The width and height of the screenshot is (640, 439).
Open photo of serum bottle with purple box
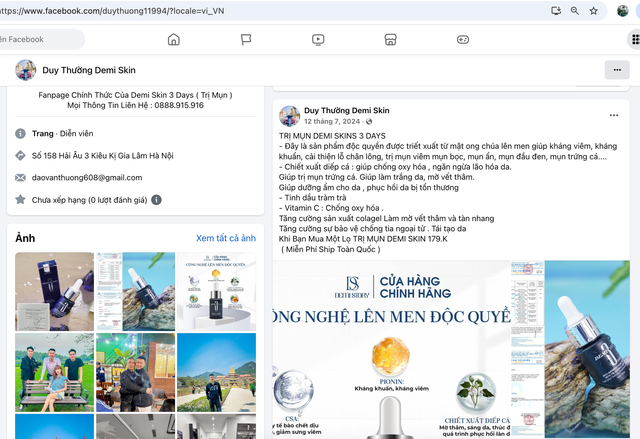[x=54, y=291]
